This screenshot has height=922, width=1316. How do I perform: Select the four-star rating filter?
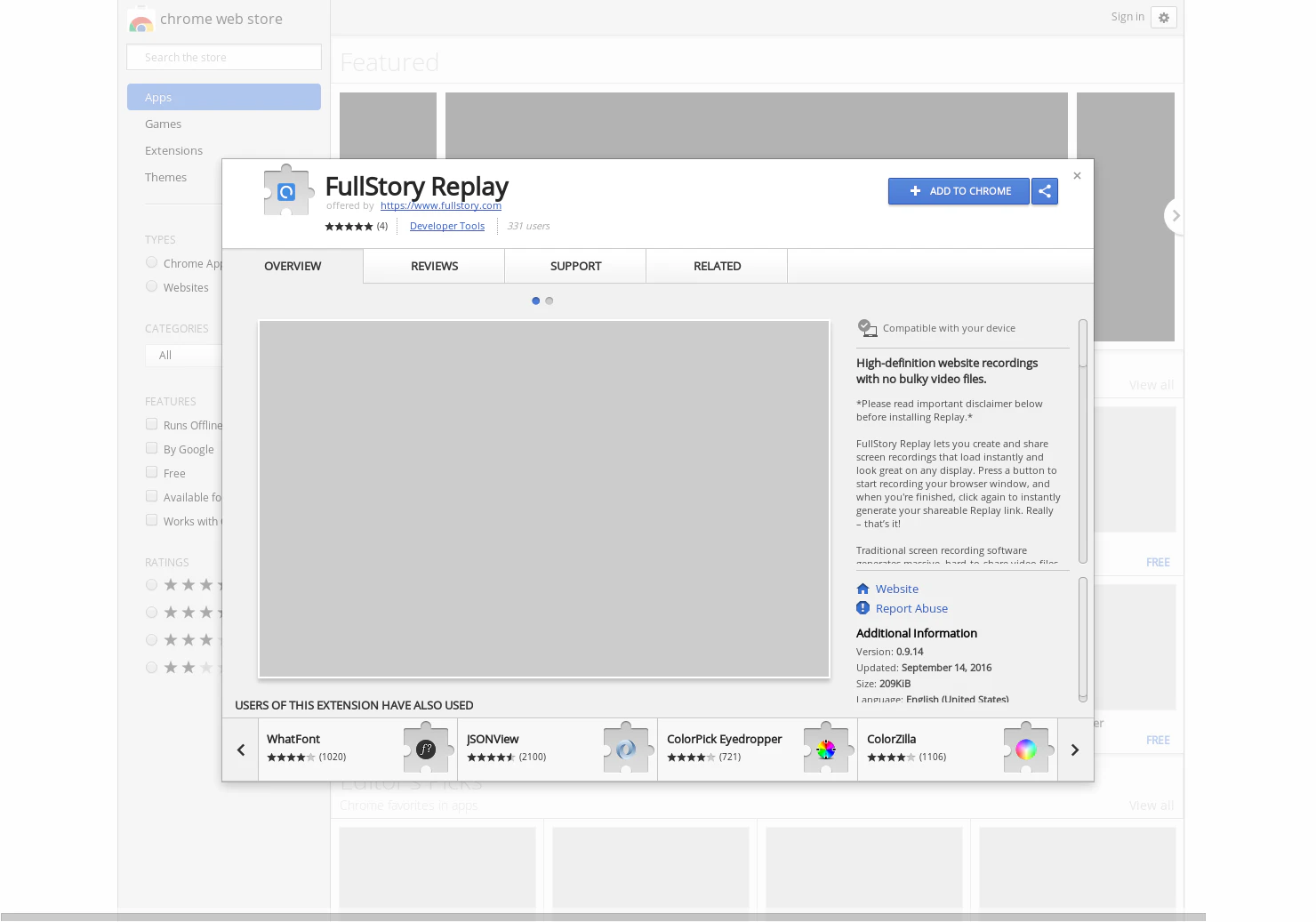151,612
